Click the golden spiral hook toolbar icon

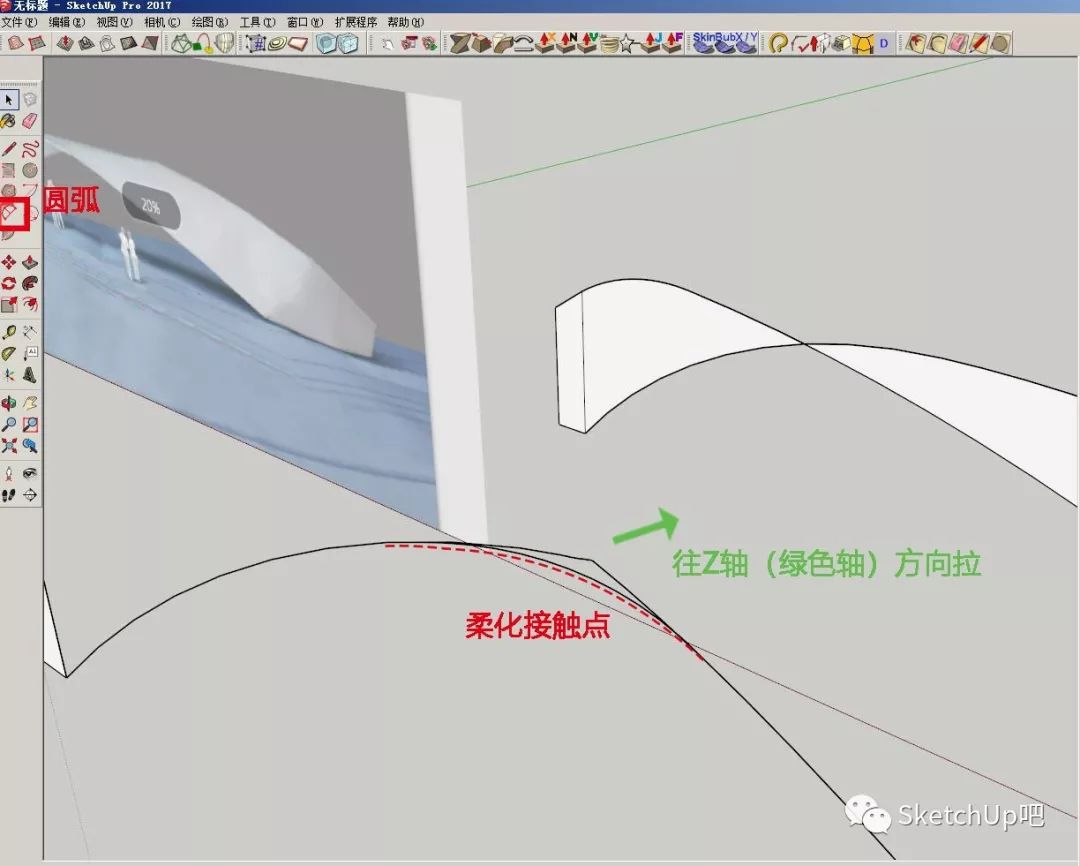point(778,43)
